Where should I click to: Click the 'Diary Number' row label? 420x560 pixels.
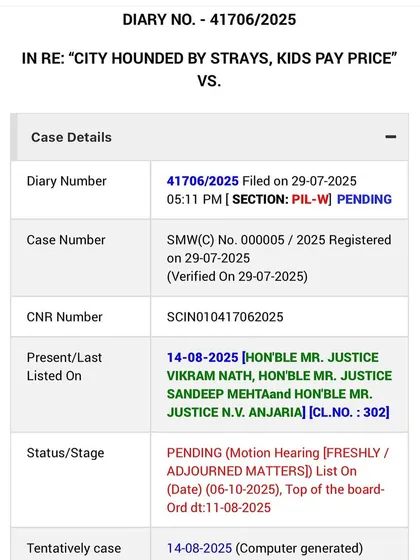point(66,181)
